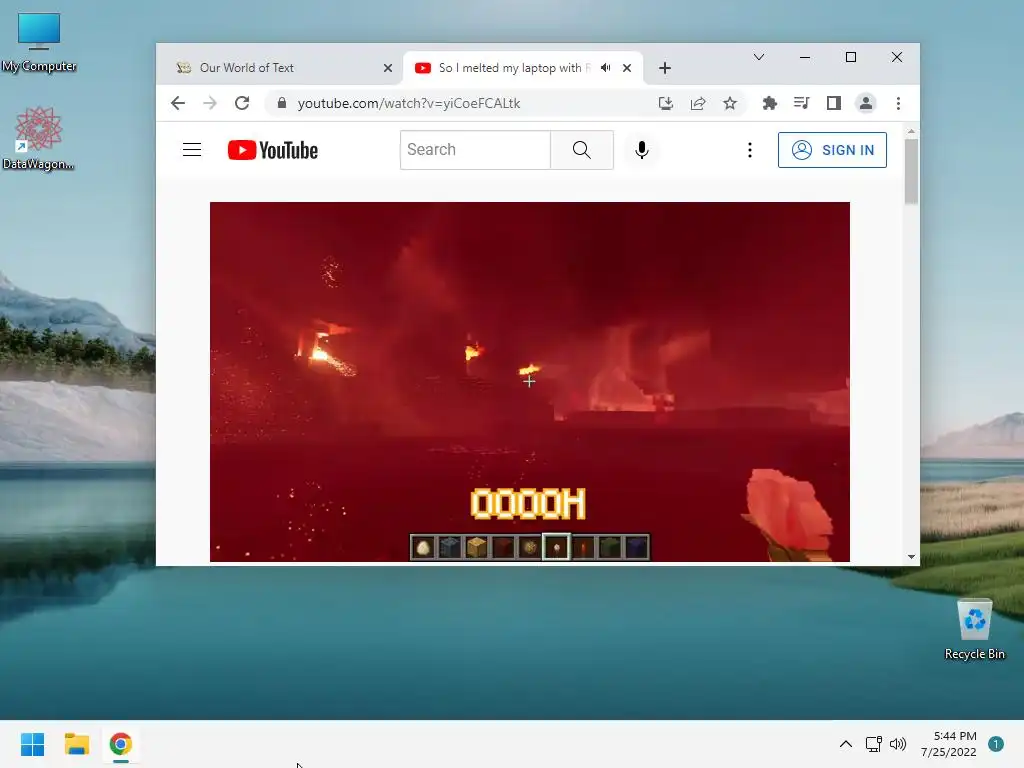Viewport: 1024px width, 768px height.
Task: Open File Explorer from the taskbar
Action: (x=76, y=744)
